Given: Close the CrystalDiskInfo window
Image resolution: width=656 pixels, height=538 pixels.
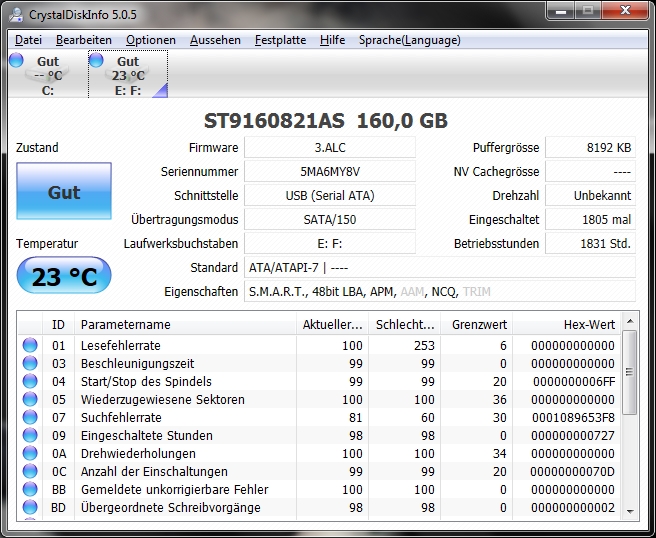Looking at the screenshot, I should pos(625,10).
